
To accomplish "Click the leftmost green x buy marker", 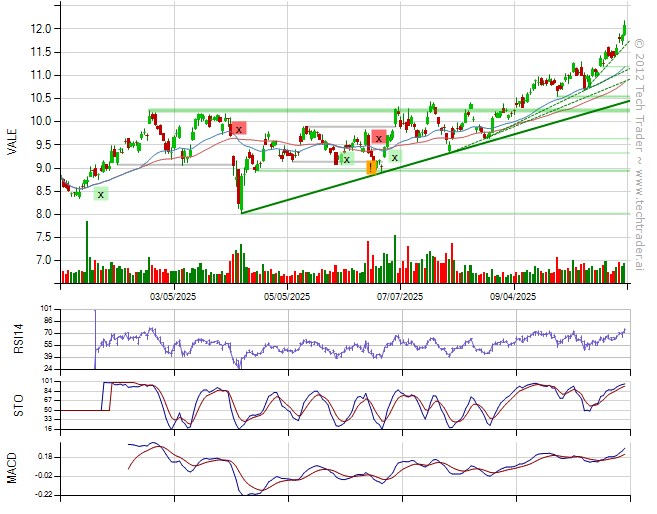I will pos(100,194).
